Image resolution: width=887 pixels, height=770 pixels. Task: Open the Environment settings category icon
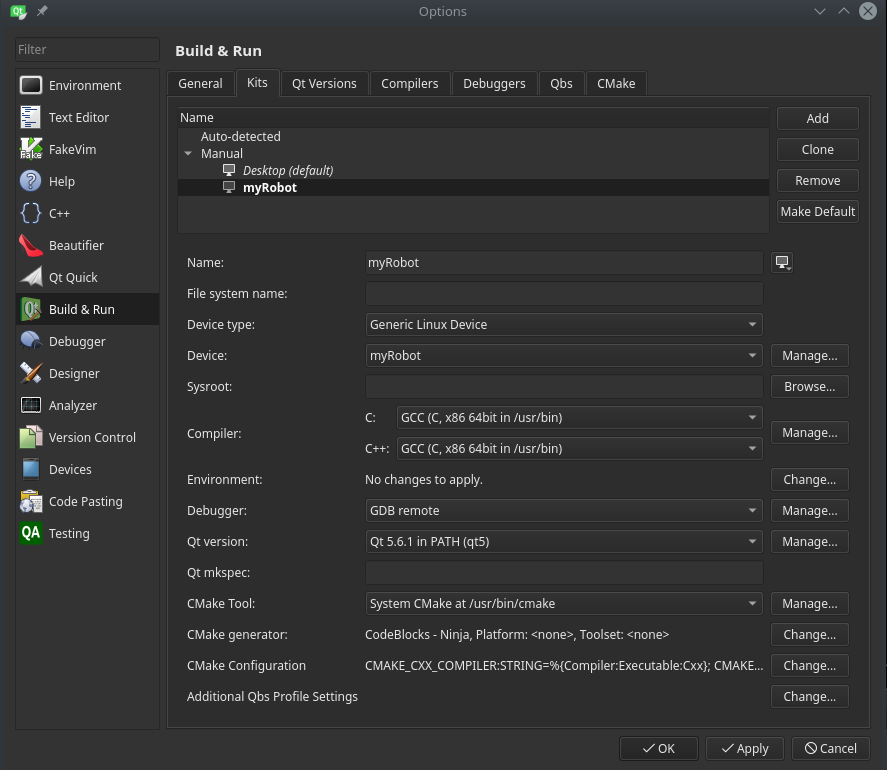pos(31,86)
